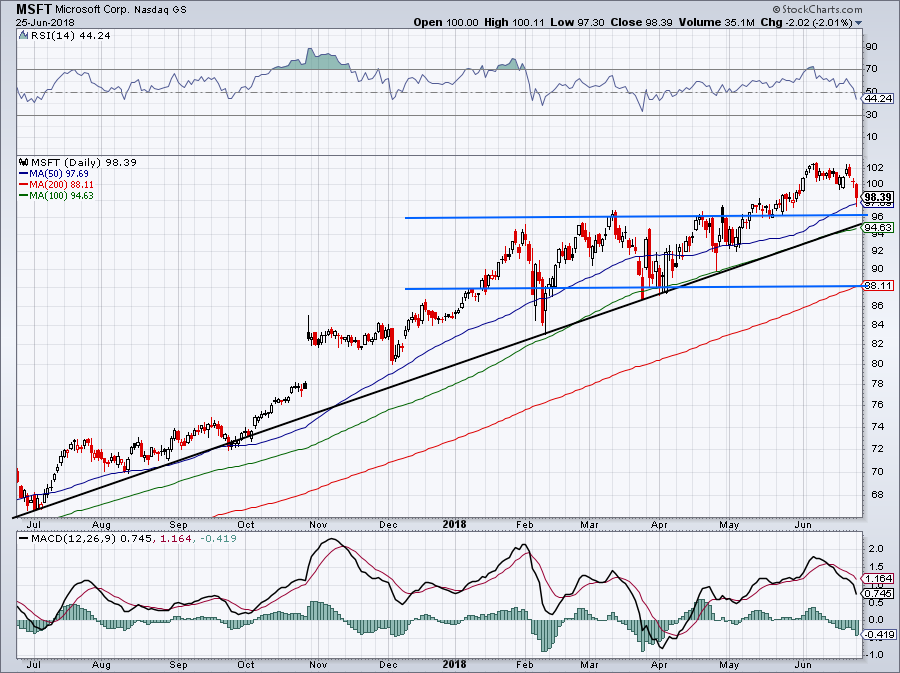
Task: Click the 2.0 label on MACD axis
Action: pyautogui.click(x=876, y=549)
